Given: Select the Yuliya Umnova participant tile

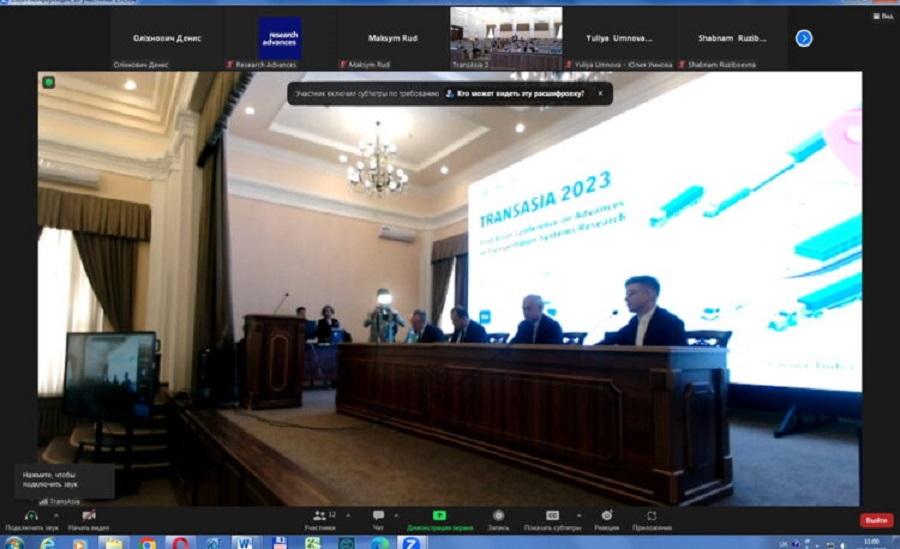Looking at the screenshot, I should (x=619, y=39).
